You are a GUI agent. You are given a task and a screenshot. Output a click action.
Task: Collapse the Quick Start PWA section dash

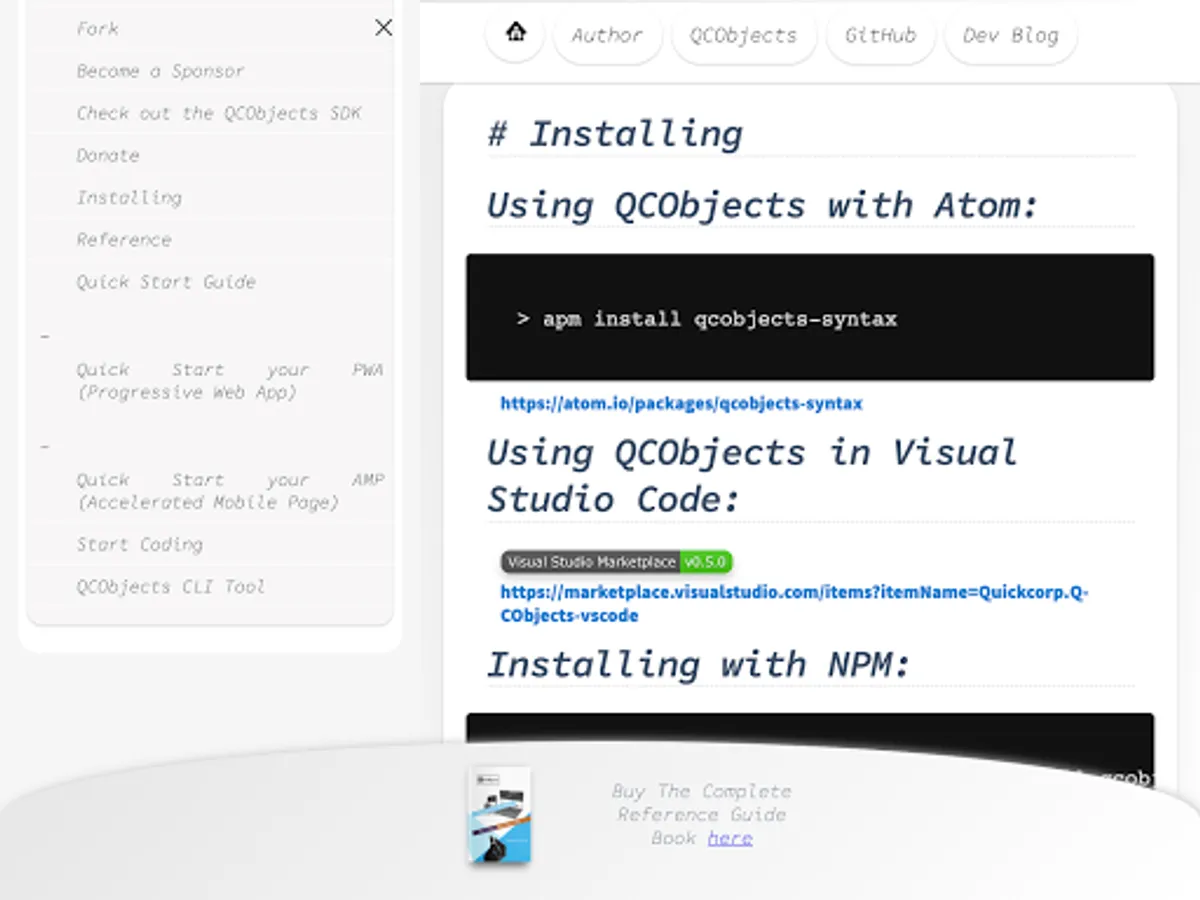tap(44, 336)
